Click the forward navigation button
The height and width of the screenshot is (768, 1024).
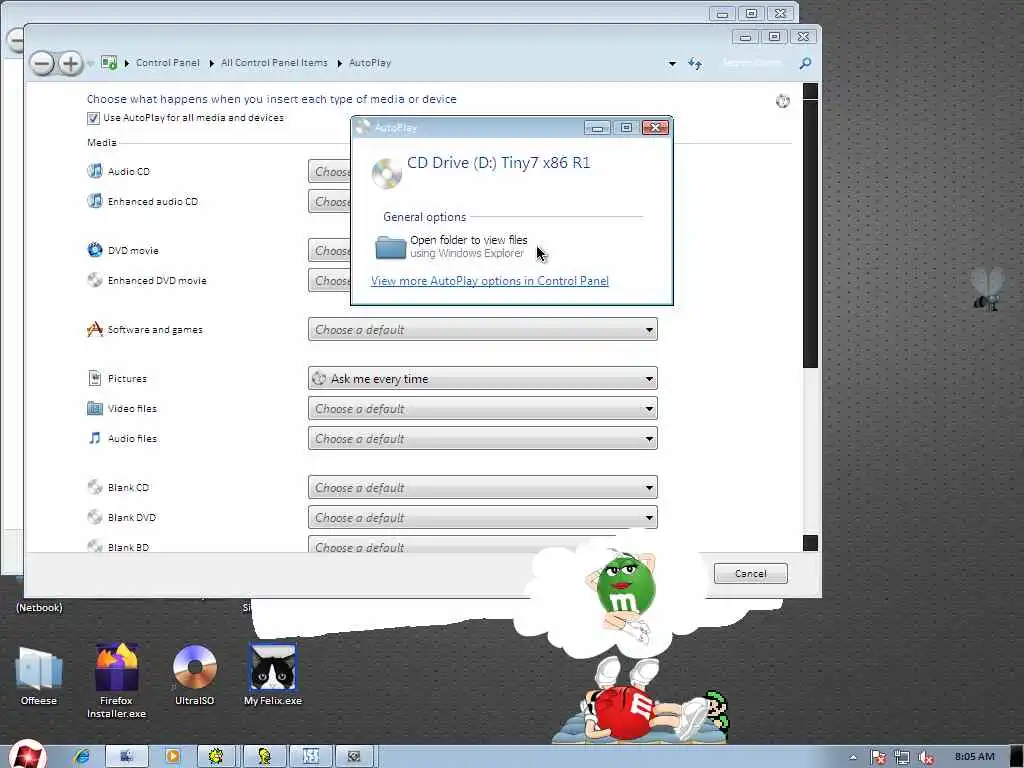coord(71,63)
